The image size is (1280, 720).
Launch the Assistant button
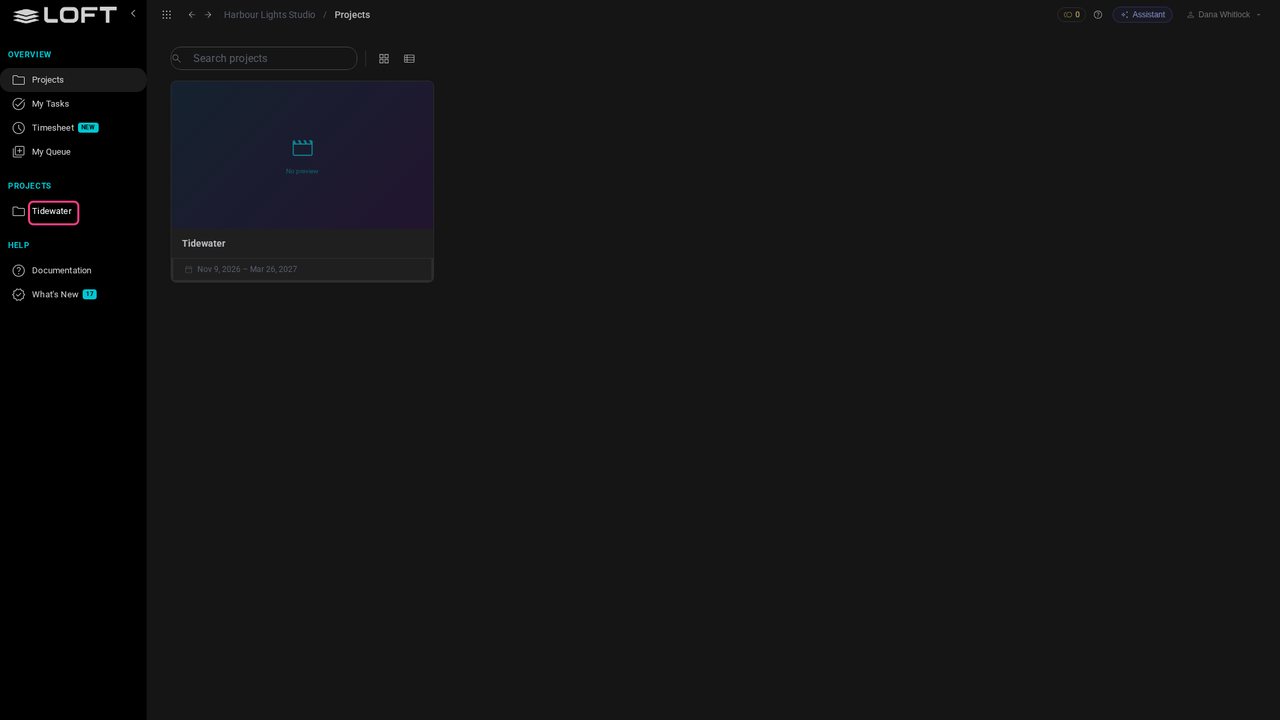coord(1143,15)
